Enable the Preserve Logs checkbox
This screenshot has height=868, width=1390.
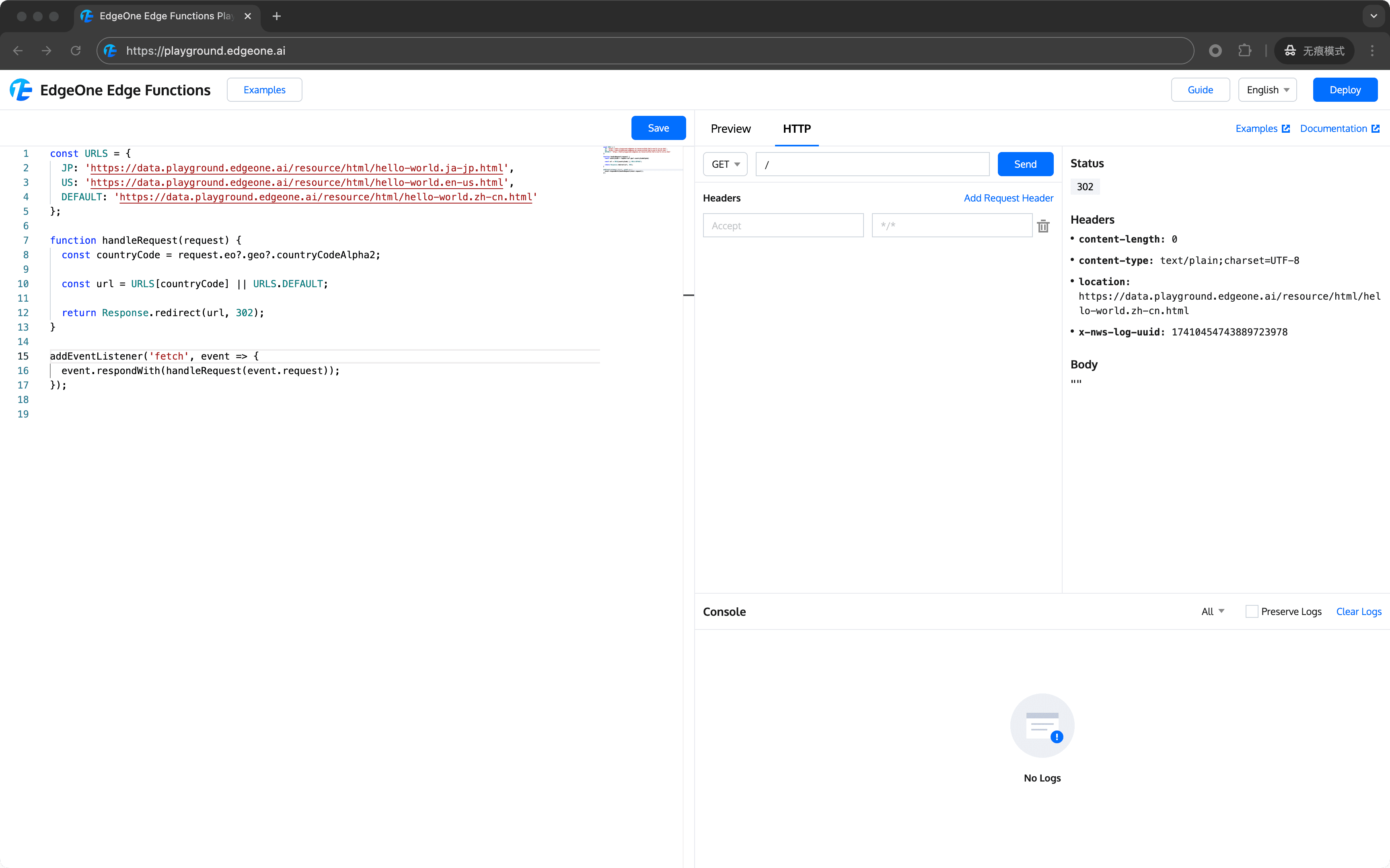[x=1251, y=611]
